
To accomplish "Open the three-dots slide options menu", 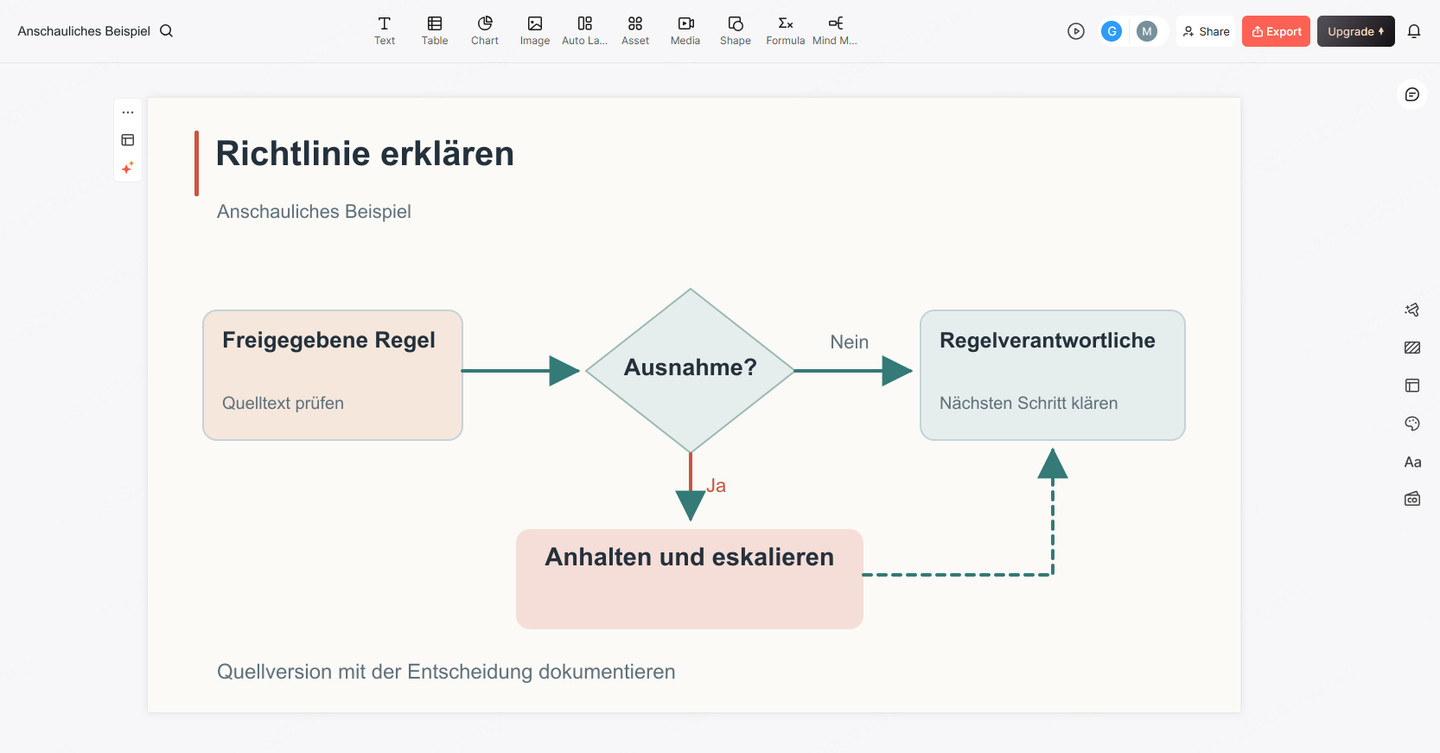I will 128,112.
